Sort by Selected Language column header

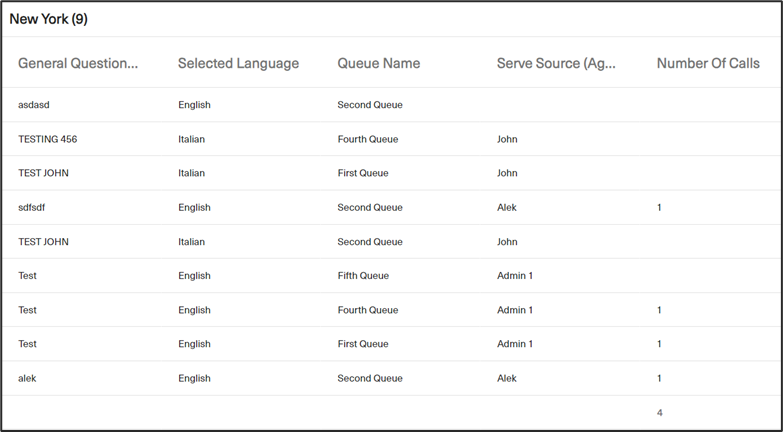[238, 63]
